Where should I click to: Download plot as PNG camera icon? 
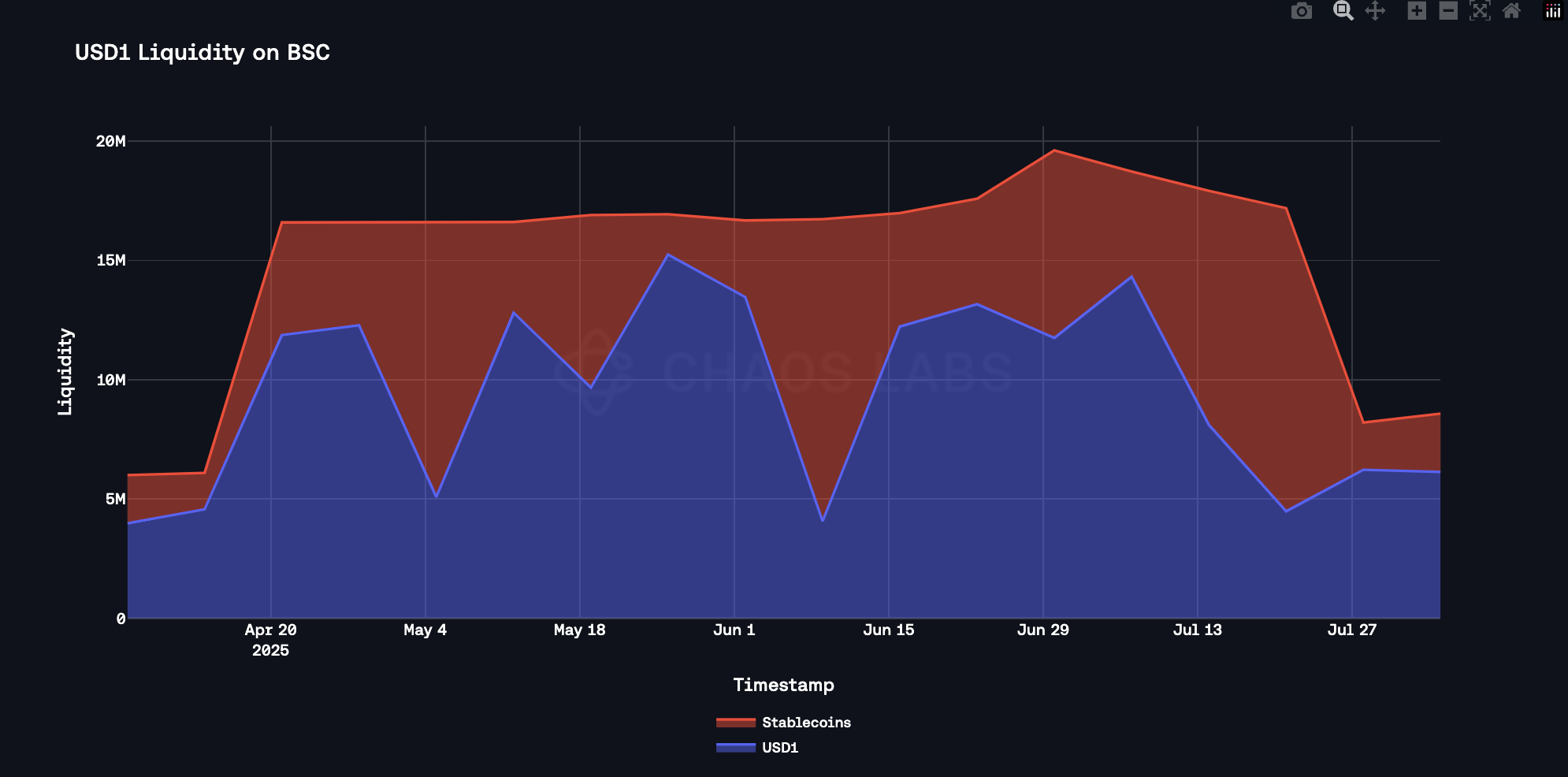pos(1302,11)
